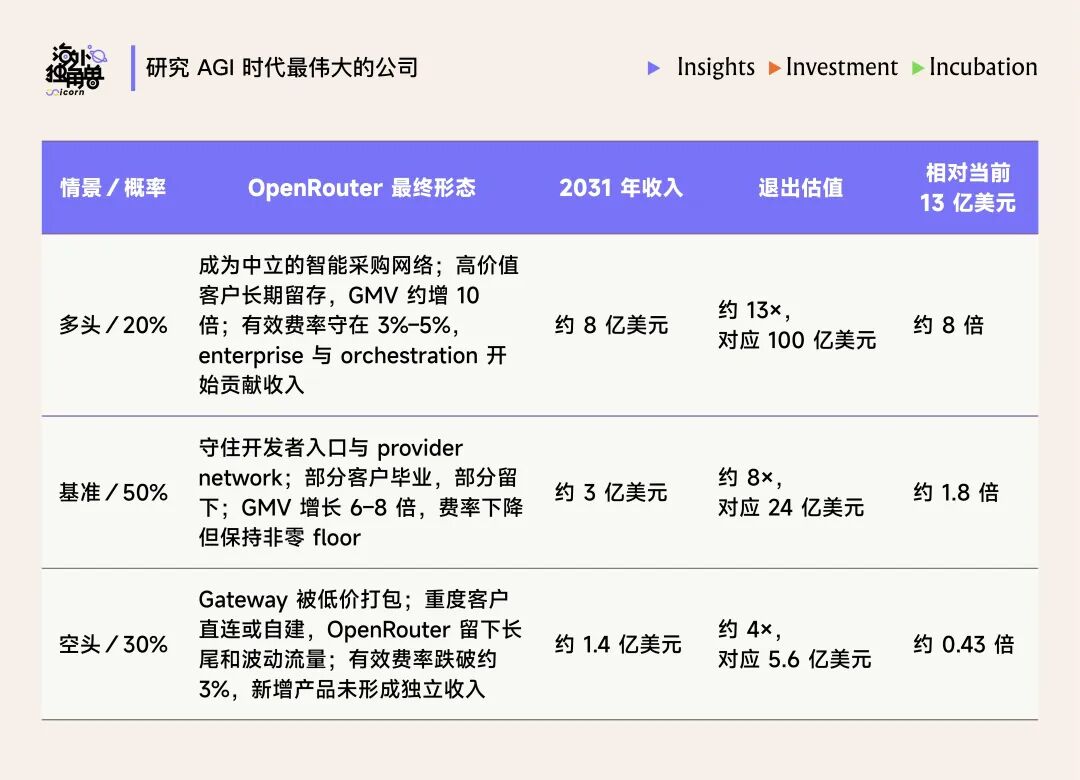The width and height of the screenshot is (1080, 780).
Task: Click the OpenRouter 最终形态 column header
Action: click(362, 187)
